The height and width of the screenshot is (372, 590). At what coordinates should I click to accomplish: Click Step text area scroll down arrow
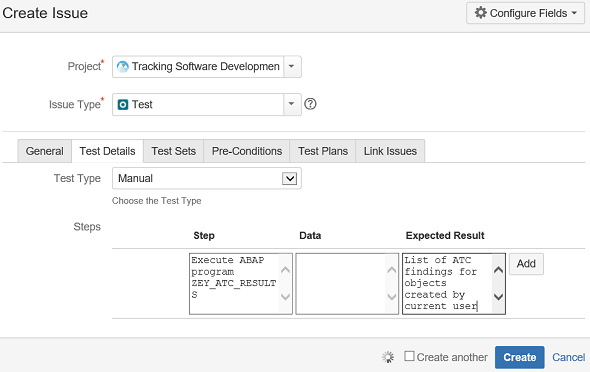click(x=286, y=297)
